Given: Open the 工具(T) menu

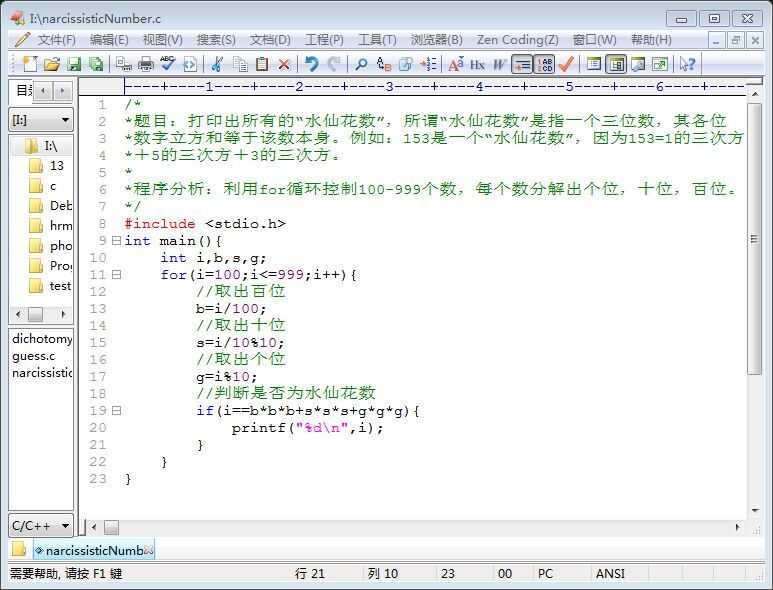Looking at the screenshot, I should [377, 40].
